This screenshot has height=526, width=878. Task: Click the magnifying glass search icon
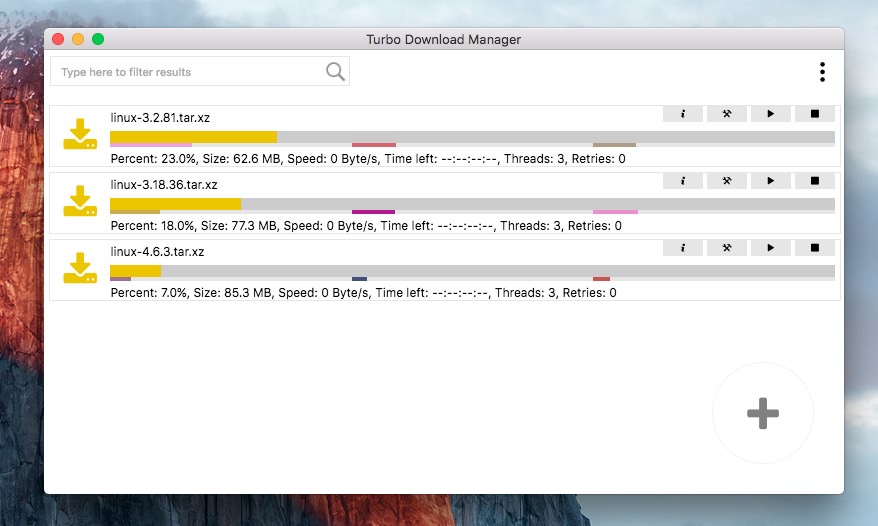tap(335, 71)
